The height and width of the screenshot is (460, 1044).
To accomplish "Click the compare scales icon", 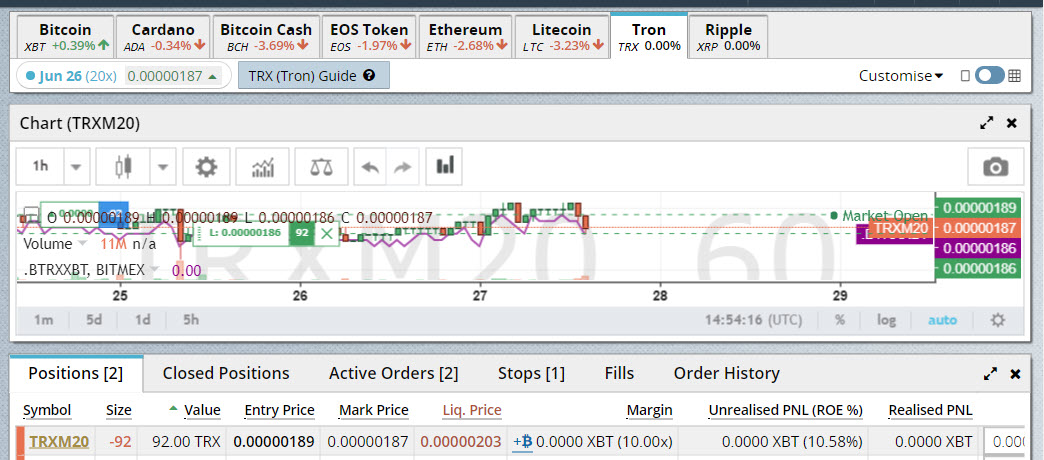I will [x=322, y=166].
